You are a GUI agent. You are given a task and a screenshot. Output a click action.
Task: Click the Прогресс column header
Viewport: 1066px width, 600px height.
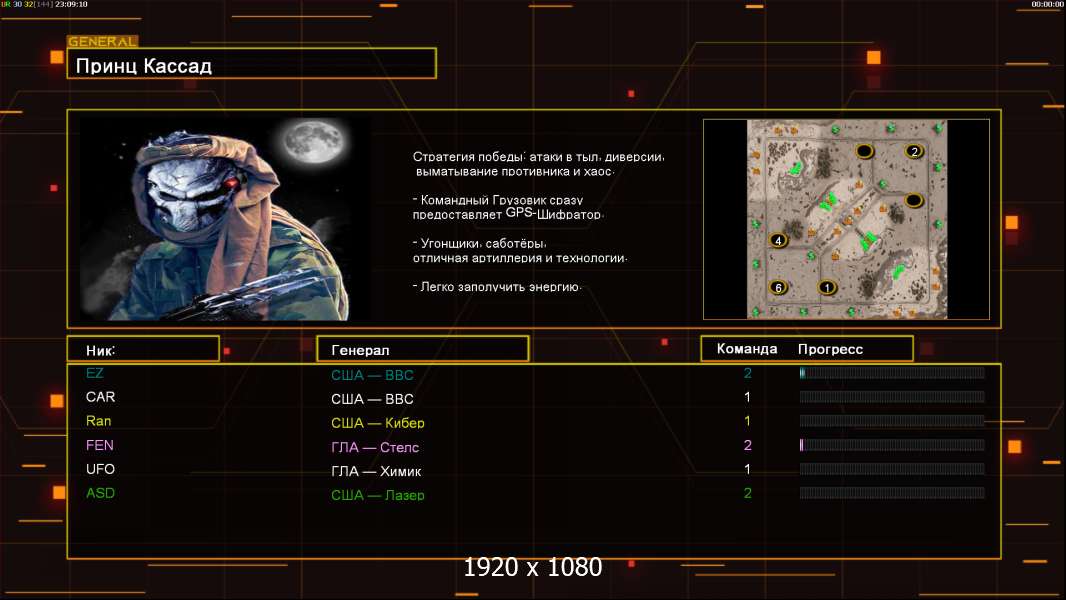pyautogui.click(x=830, y=349)
